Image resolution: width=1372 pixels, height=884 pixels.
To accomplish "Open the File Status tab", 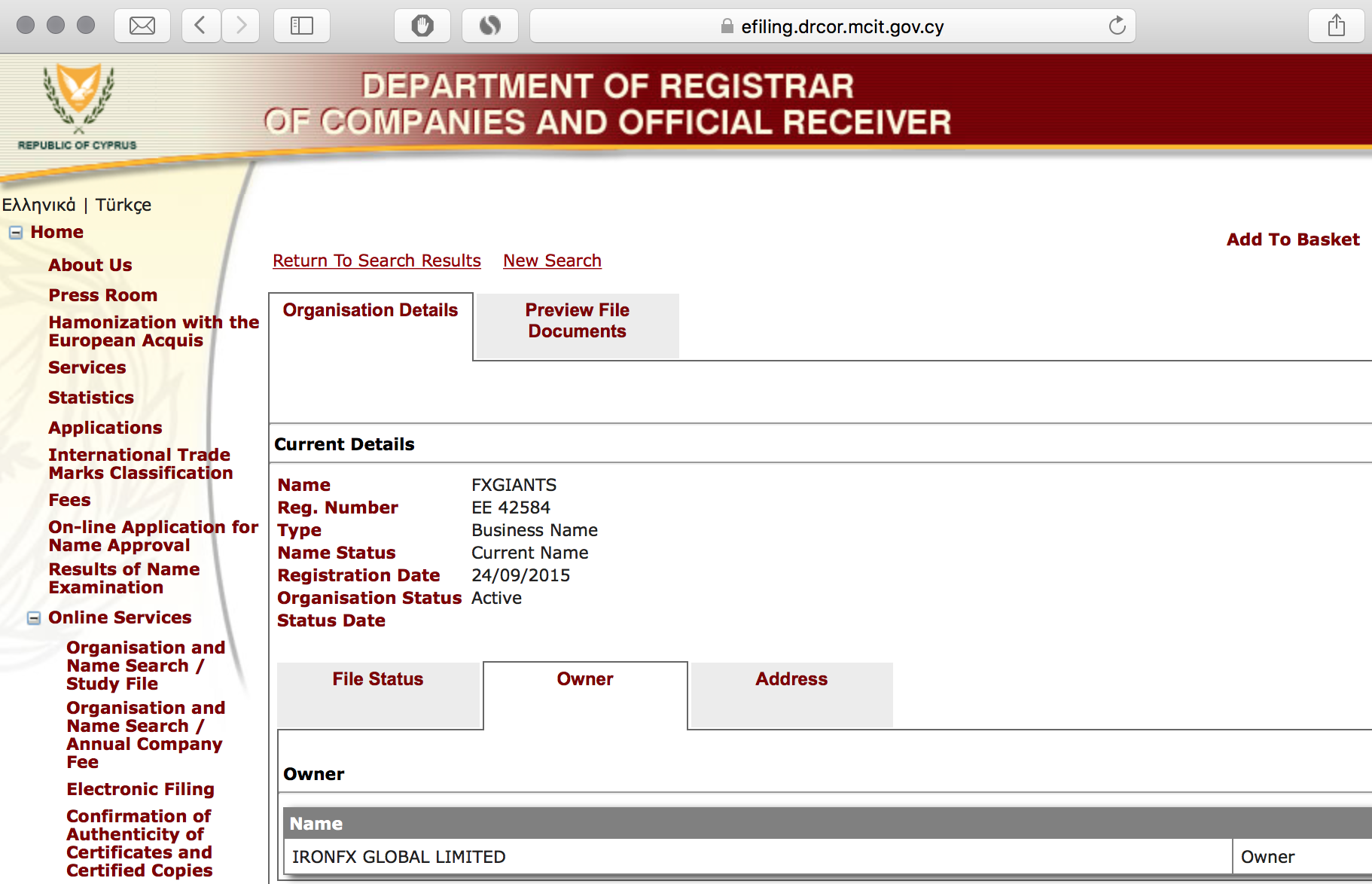I will coord(378,679).
